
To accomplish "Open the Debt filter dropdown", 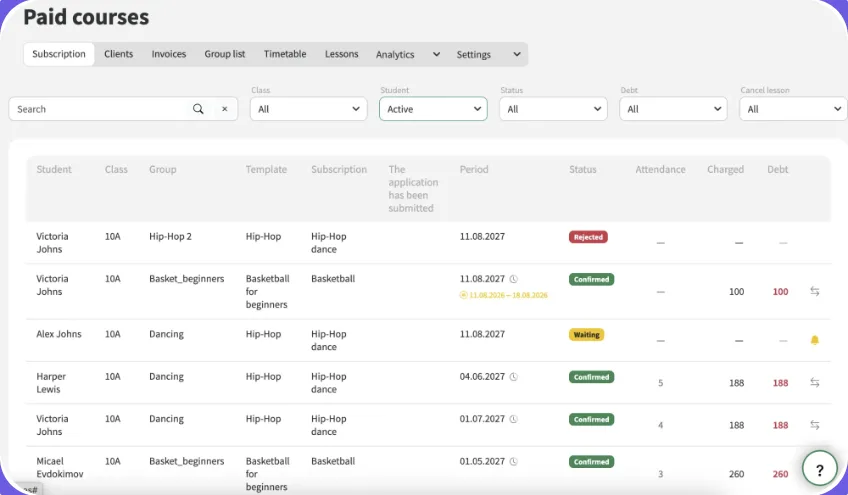I will [673, 109].
